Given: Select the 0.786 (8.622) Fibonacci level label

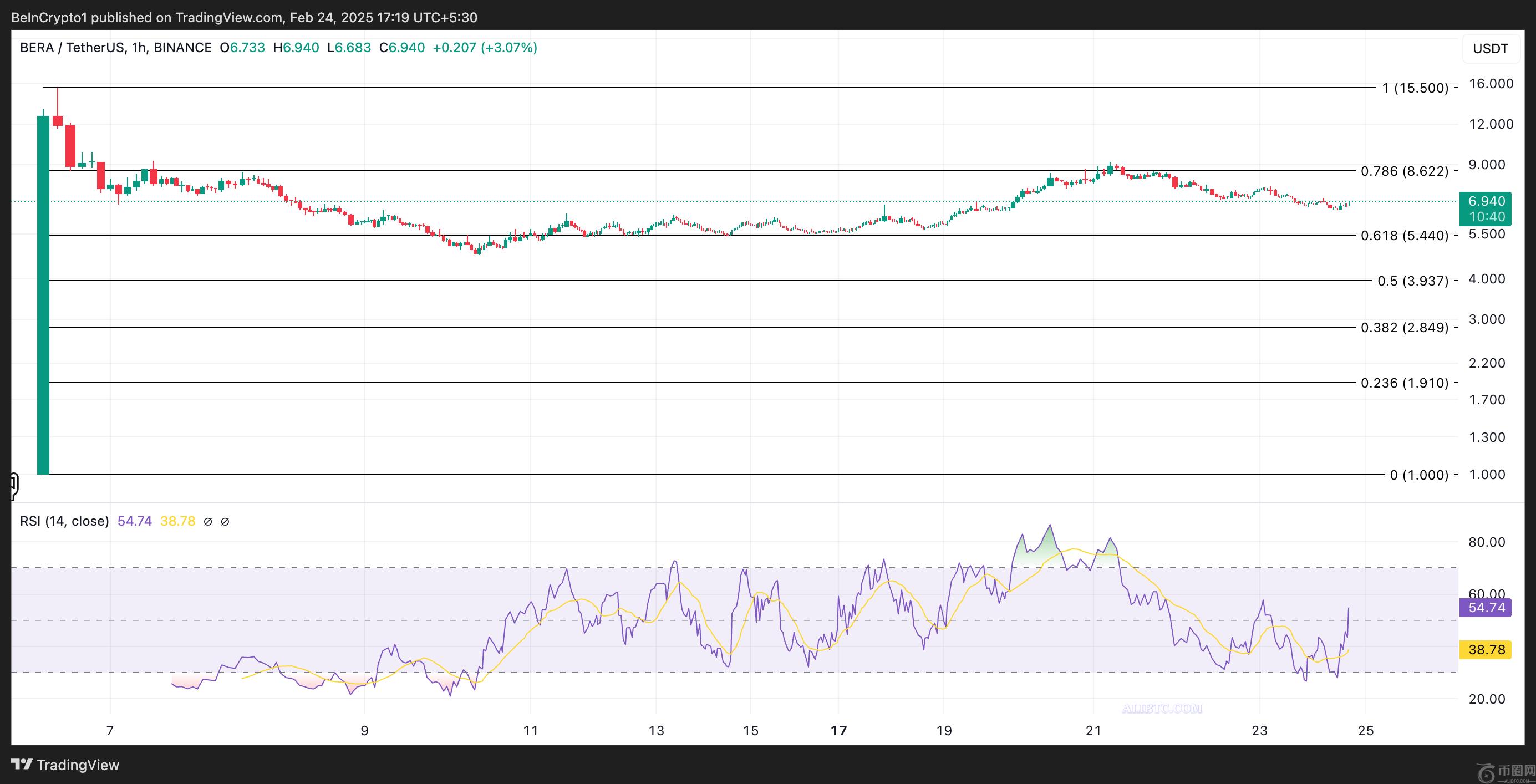Looking at the screenshot, I should tap(1403, 172).
